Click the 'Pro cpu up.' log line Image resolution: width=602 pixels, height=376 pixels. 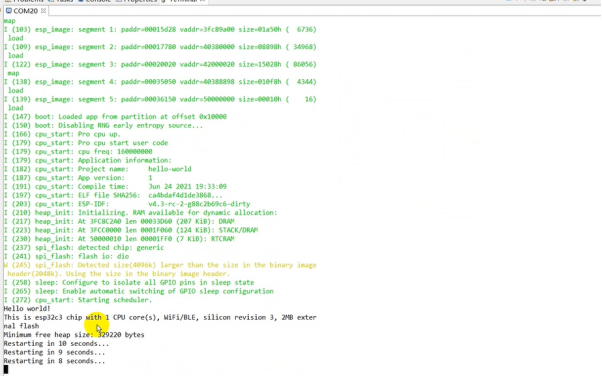tap(62, 134)
